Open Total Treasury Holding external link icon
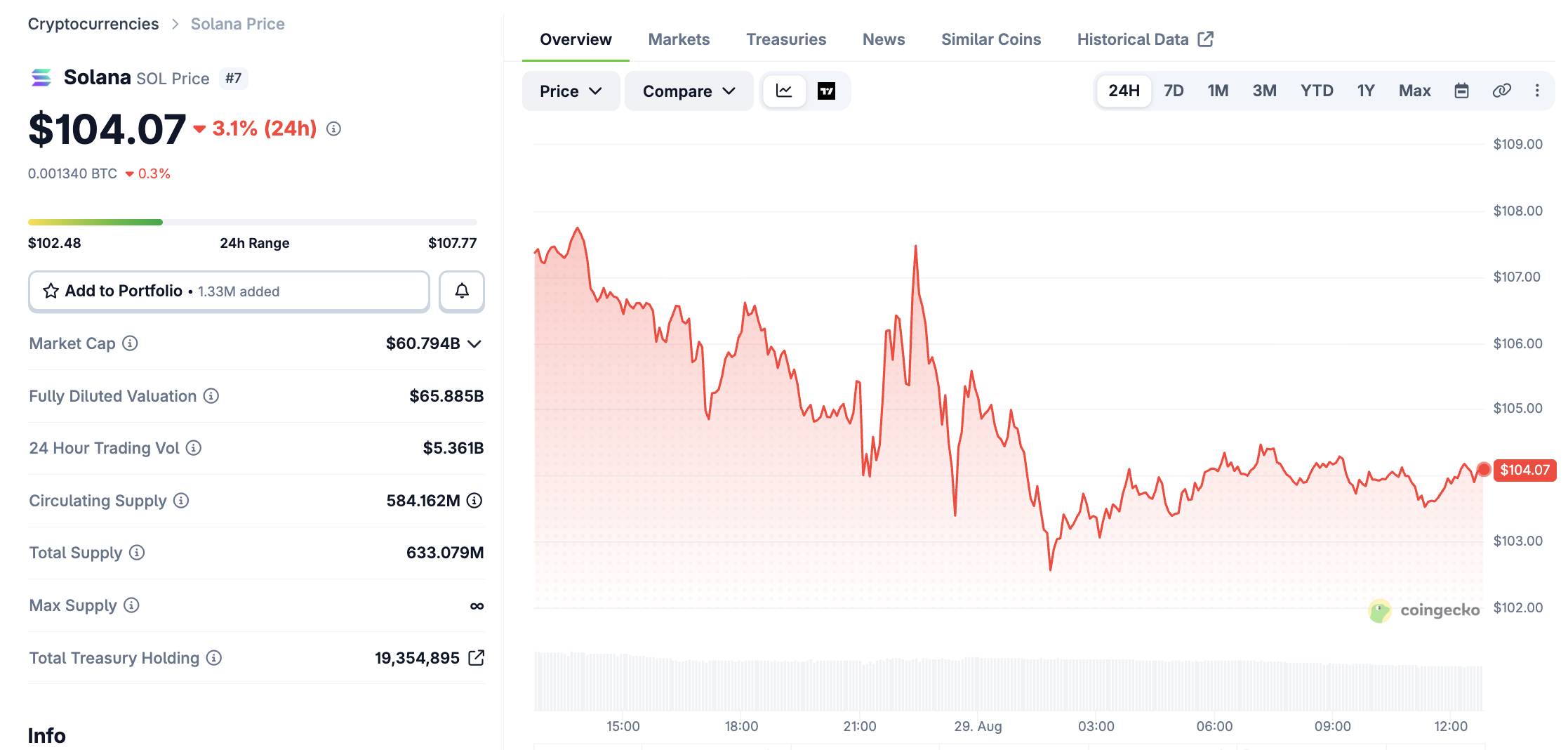The height and width of the screenshot is (750, 1568). pos(476,658)
